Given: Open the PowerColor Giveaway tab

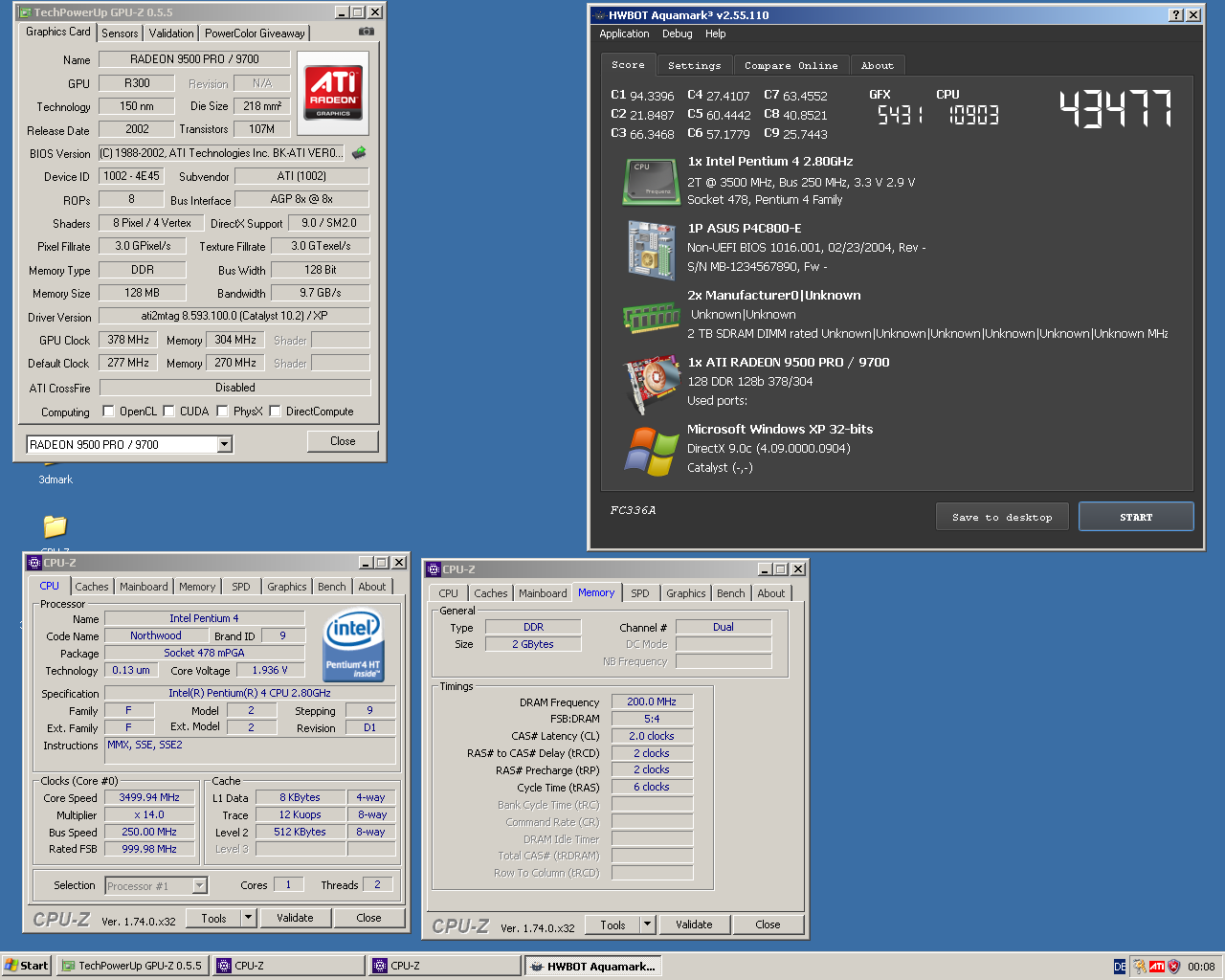Looking at the screenshot, I should (255, 33).
